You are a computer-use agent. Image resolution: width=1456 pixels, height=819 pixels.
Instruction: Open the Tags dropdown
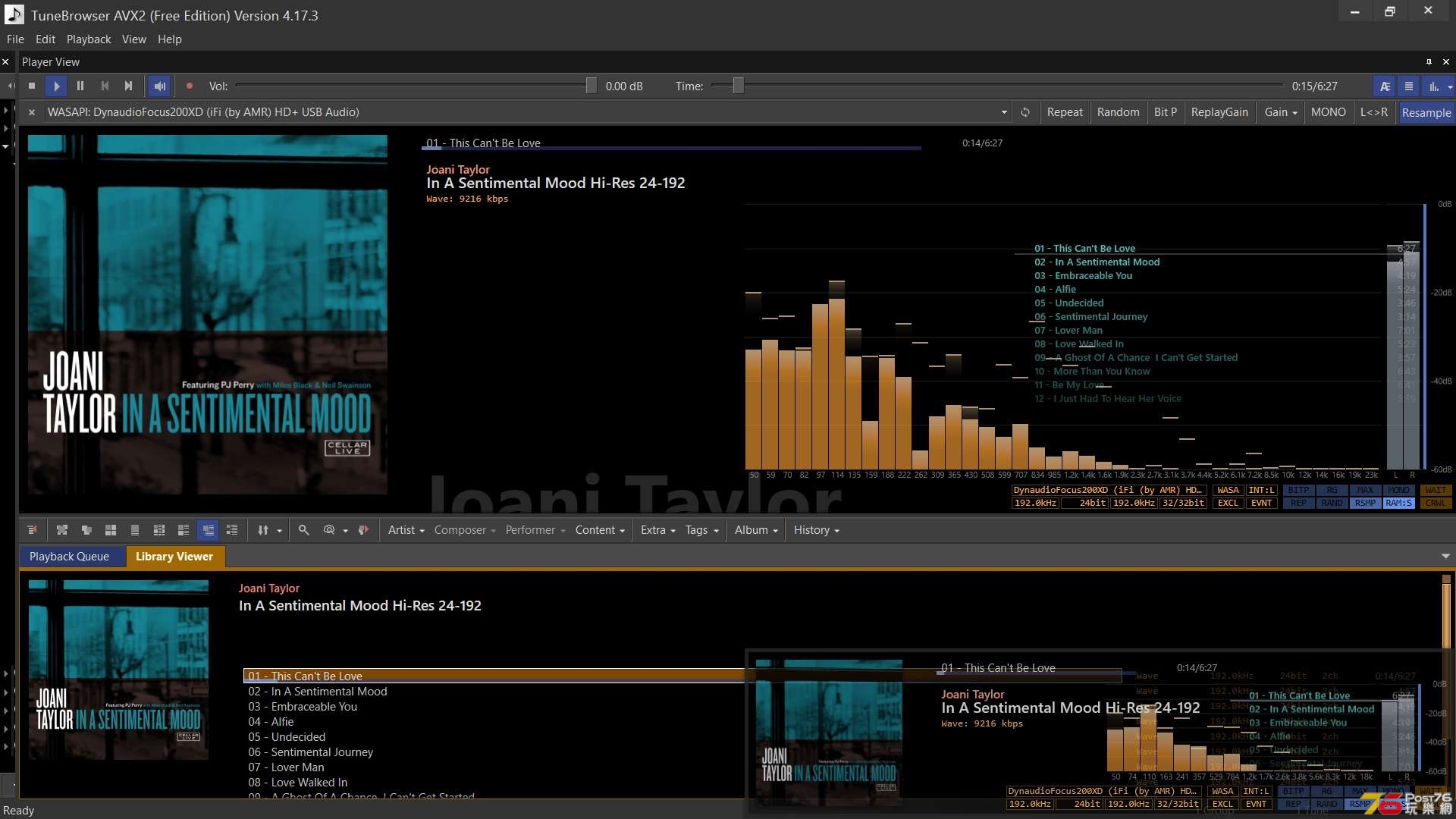click(x=701, y=530)
